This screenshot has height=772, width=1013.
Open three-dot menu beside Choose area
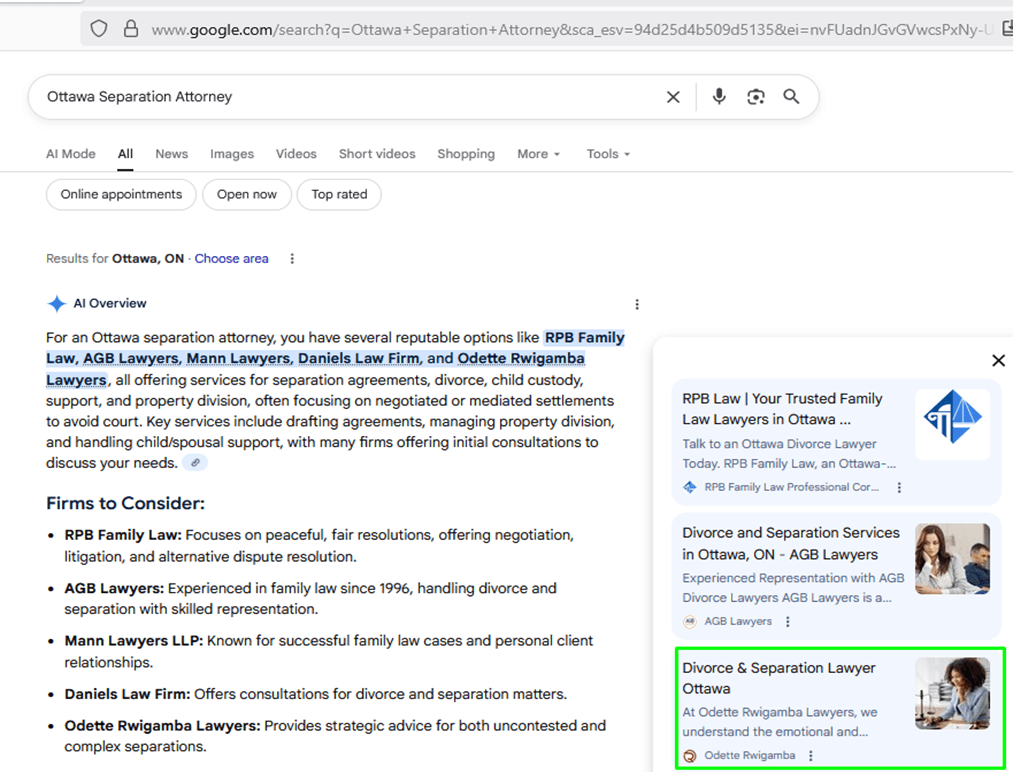click(292, 259)
